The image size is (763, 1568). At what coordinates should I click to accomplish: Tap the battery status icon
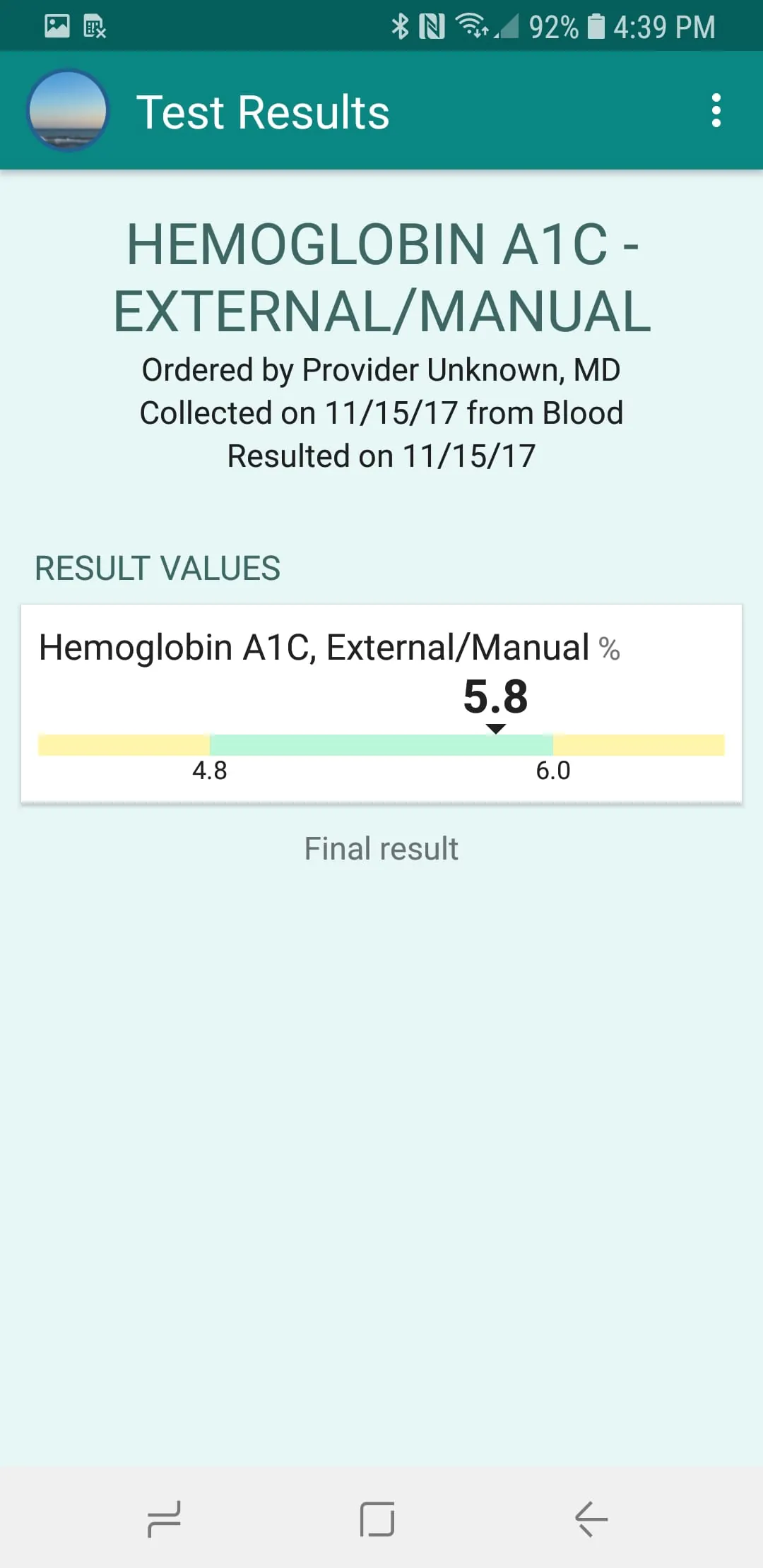596,26
